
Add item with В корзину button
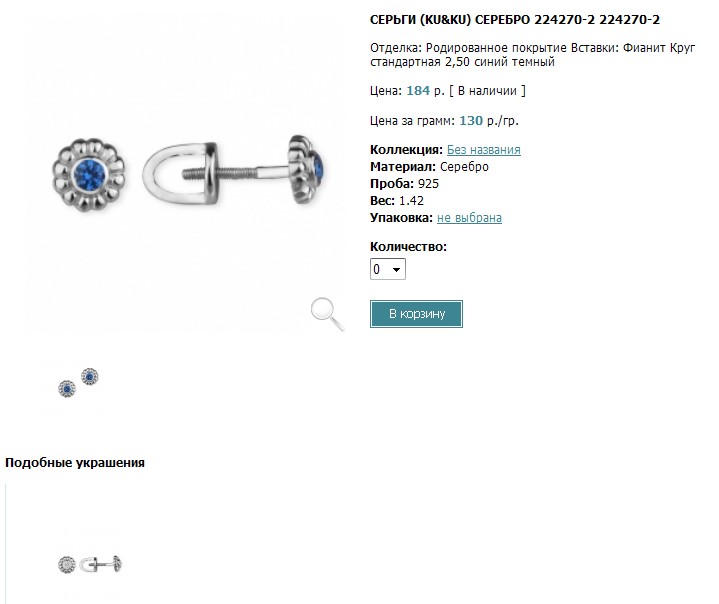pos(416,314)
